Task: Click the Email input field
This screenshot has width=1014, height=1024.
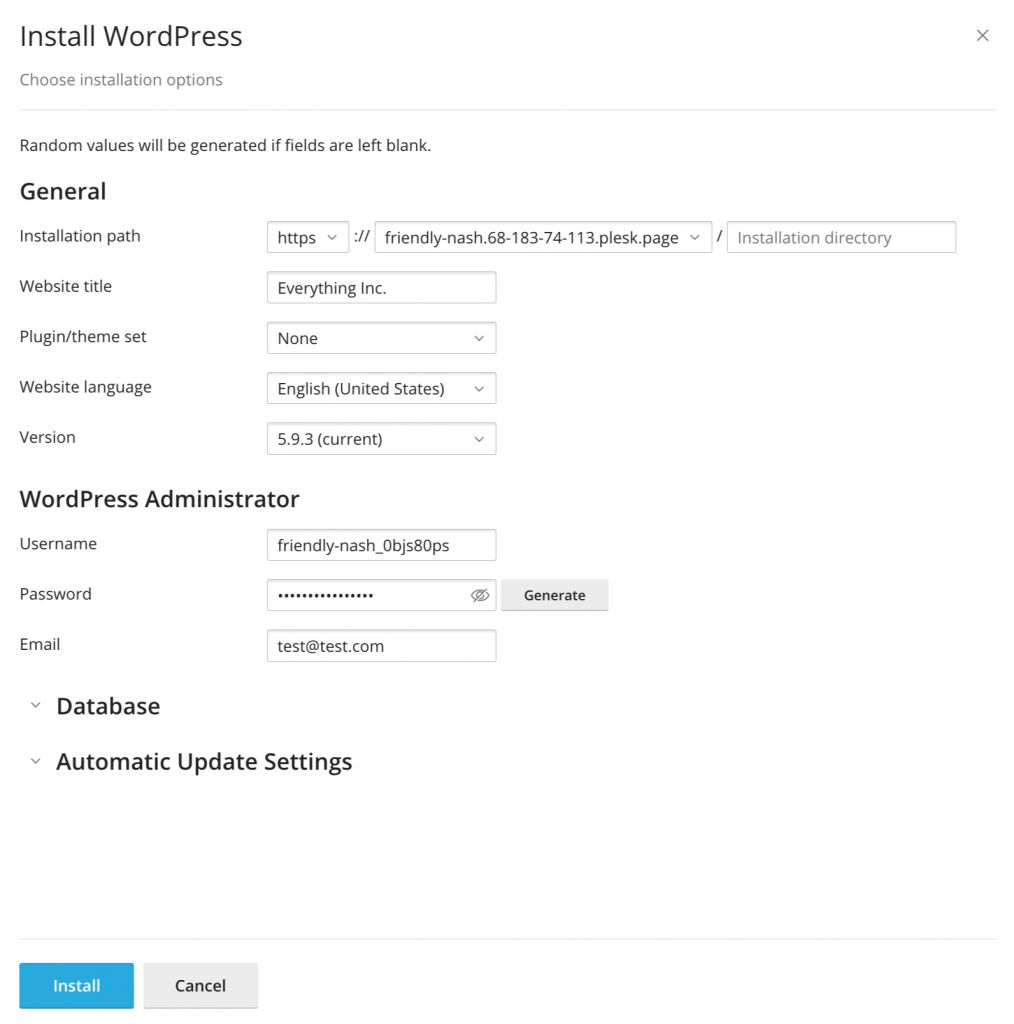Action: (x=381, y=645)
